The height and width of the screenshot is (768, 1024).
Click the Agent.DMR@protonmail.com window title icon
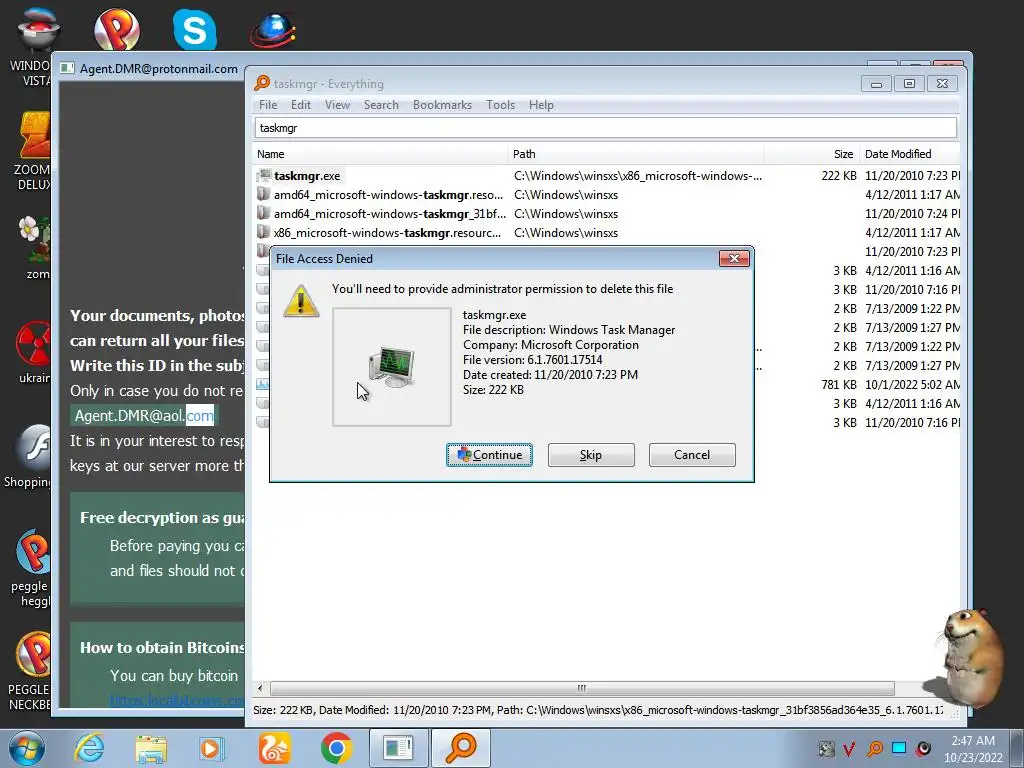point(67,68)
